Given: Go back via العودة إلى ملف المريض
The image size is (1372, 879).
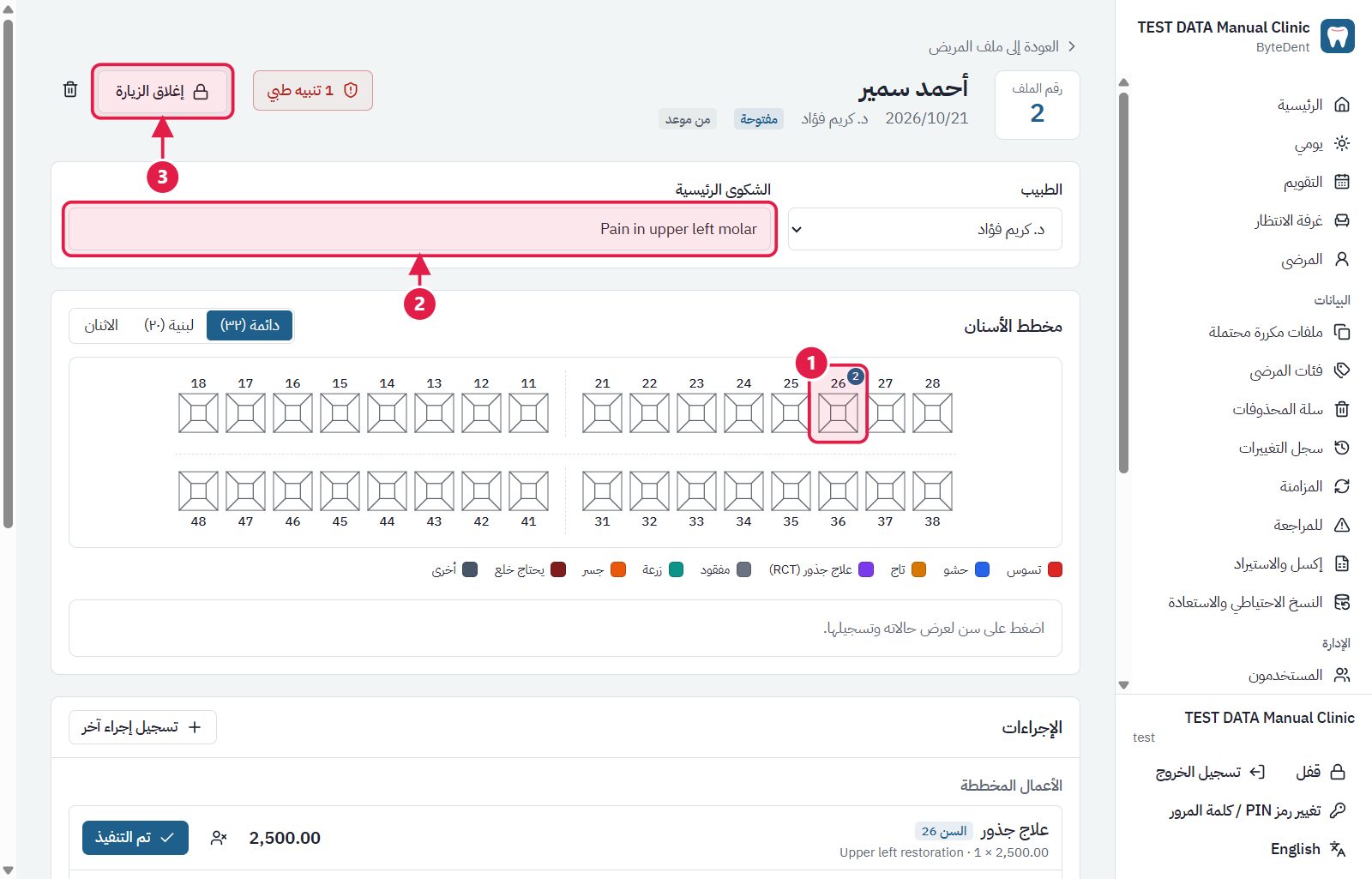Looking at the screenshot, I should click(1002, 46).
